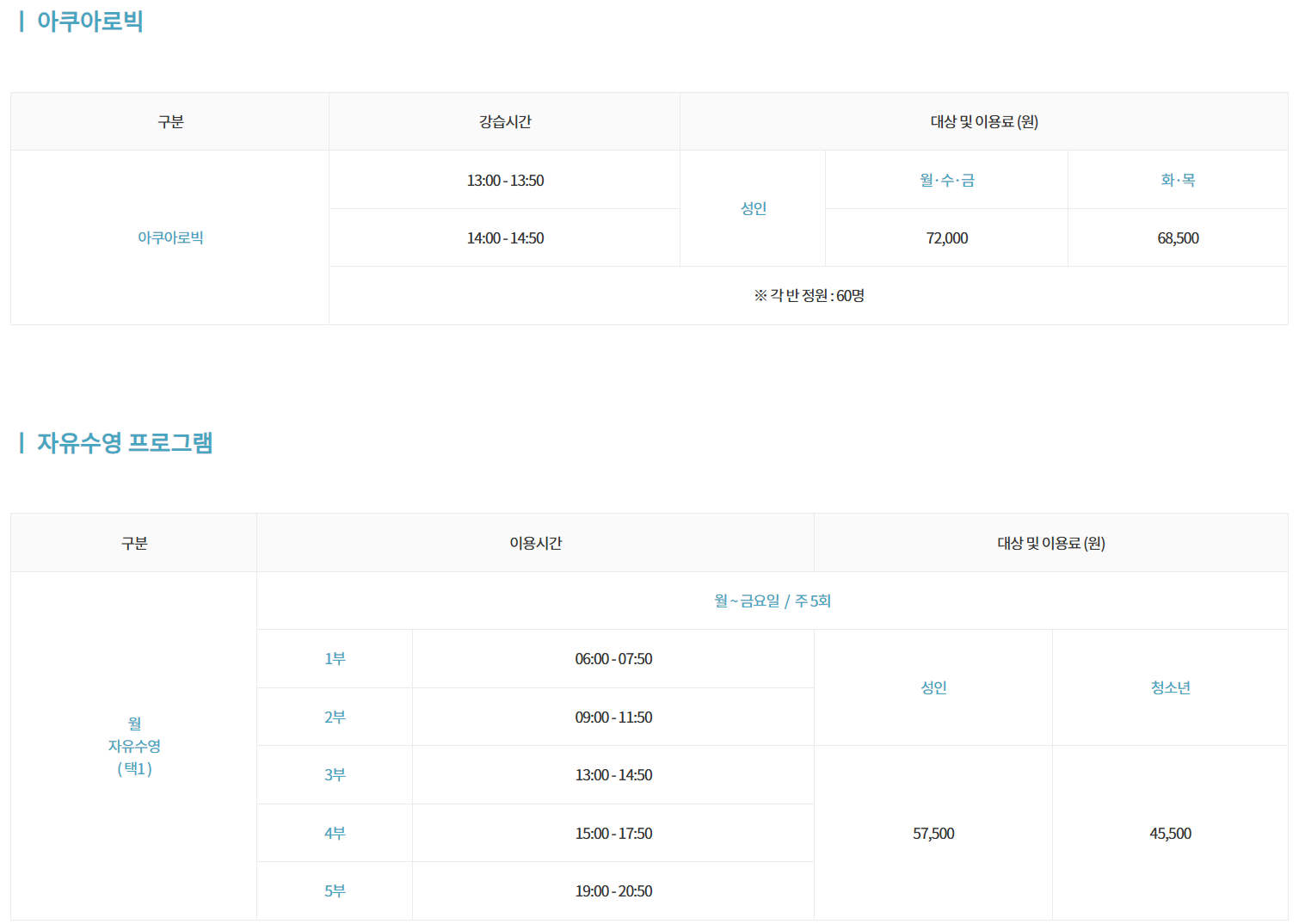Screen dimensions: 1299x924
Task: Select the 45,500 youth fee
Action: coord(1170,834)
